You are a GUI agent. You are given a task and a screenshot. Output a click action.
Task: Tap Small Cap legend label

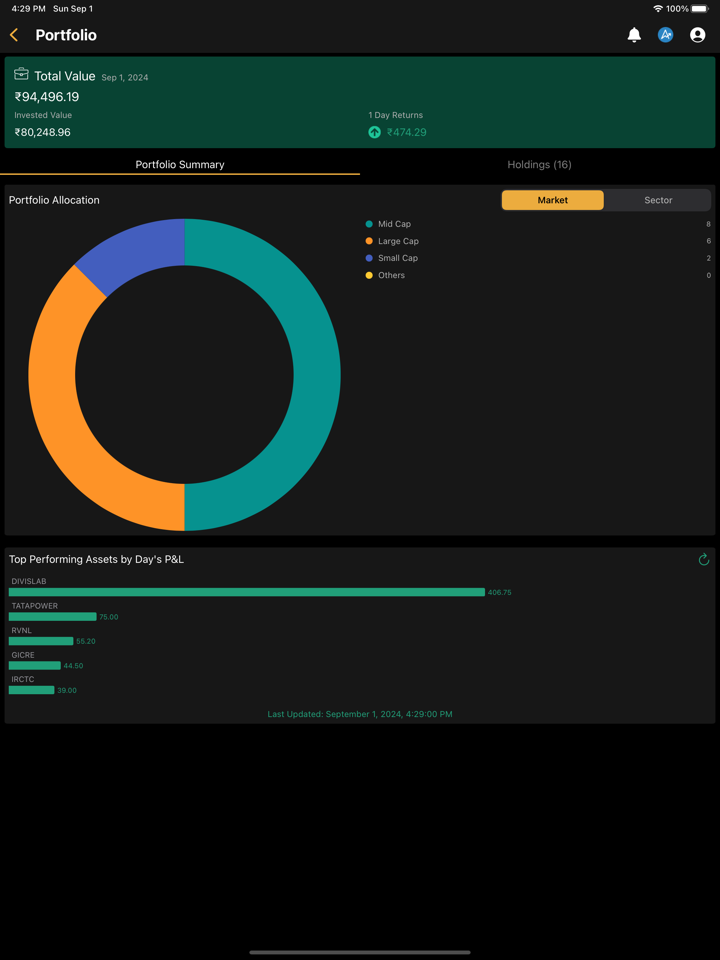(398, 258)
